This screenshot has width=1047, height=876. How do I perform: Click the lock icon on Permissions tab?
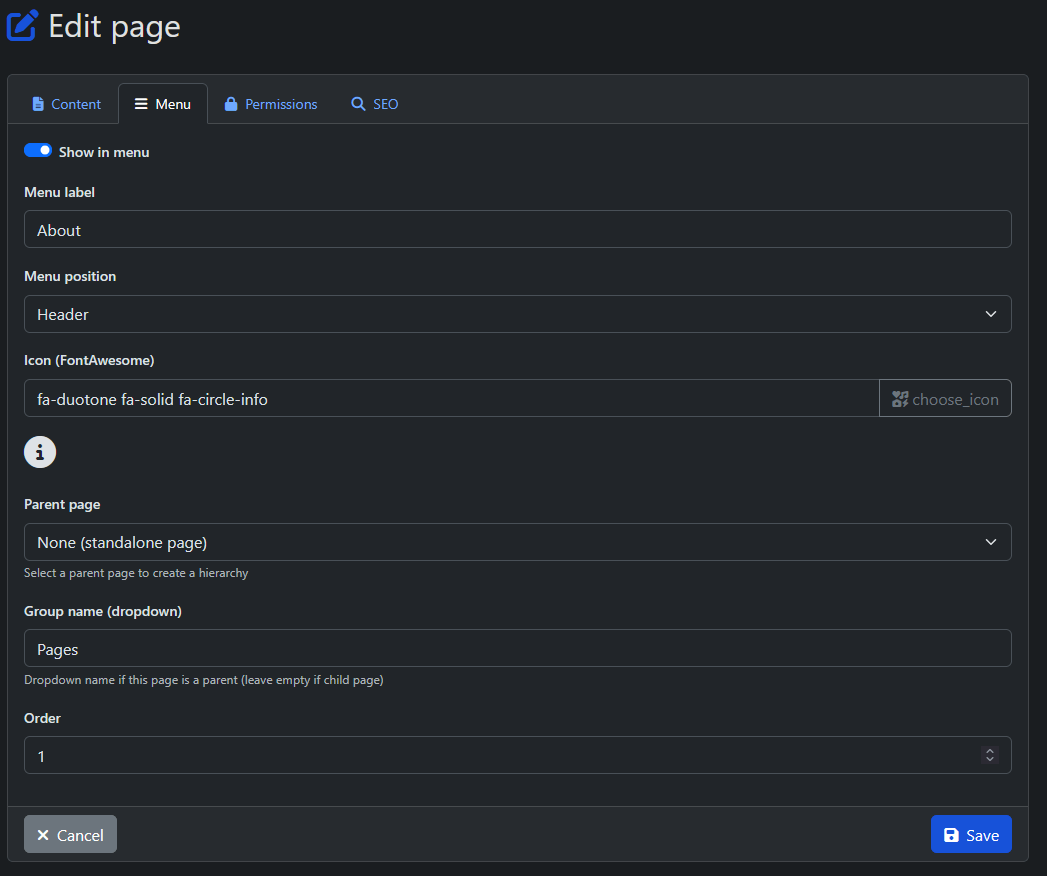coord(231,104)
